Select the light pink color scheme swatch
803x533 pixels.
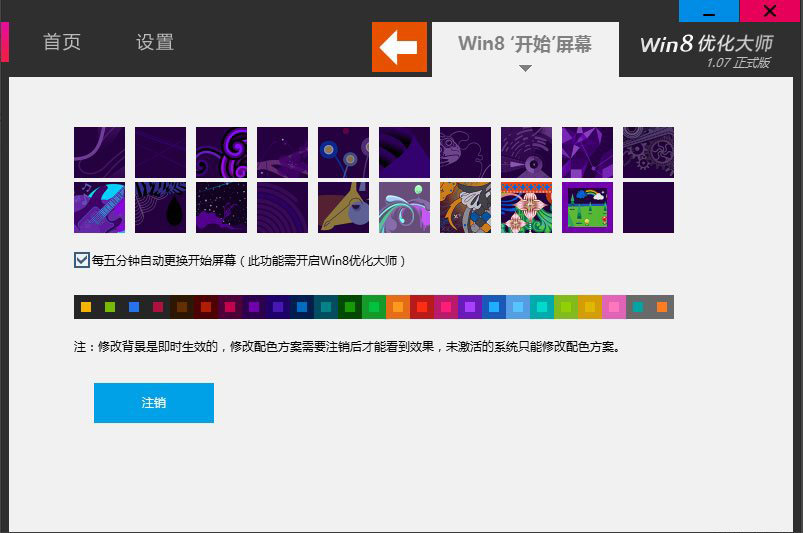[614, 307]
